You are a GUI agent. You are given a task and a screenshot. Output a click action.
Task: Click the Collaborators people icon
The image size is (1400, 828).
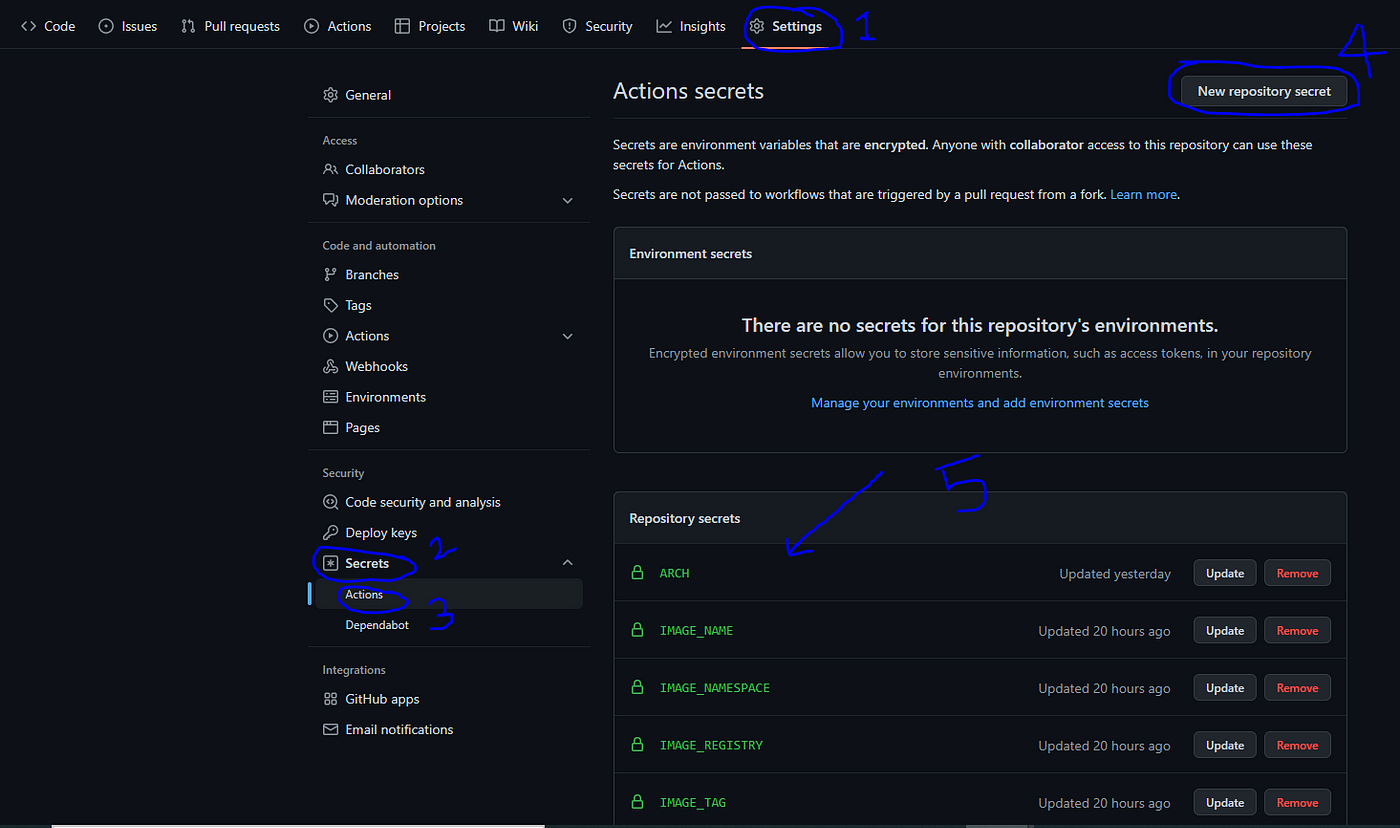(330, 169)
